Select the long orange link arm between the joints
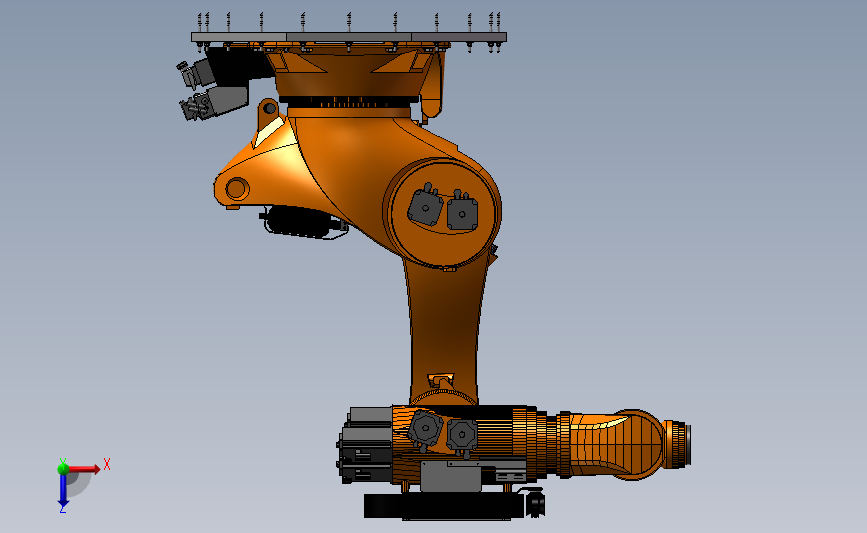The width and height of the screenshot is (867, 533). tap(443, 332)
